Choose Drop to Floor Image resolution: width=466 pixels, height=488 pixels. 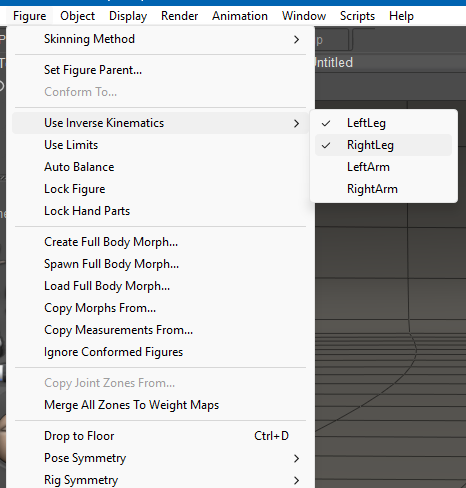(160, 436)
